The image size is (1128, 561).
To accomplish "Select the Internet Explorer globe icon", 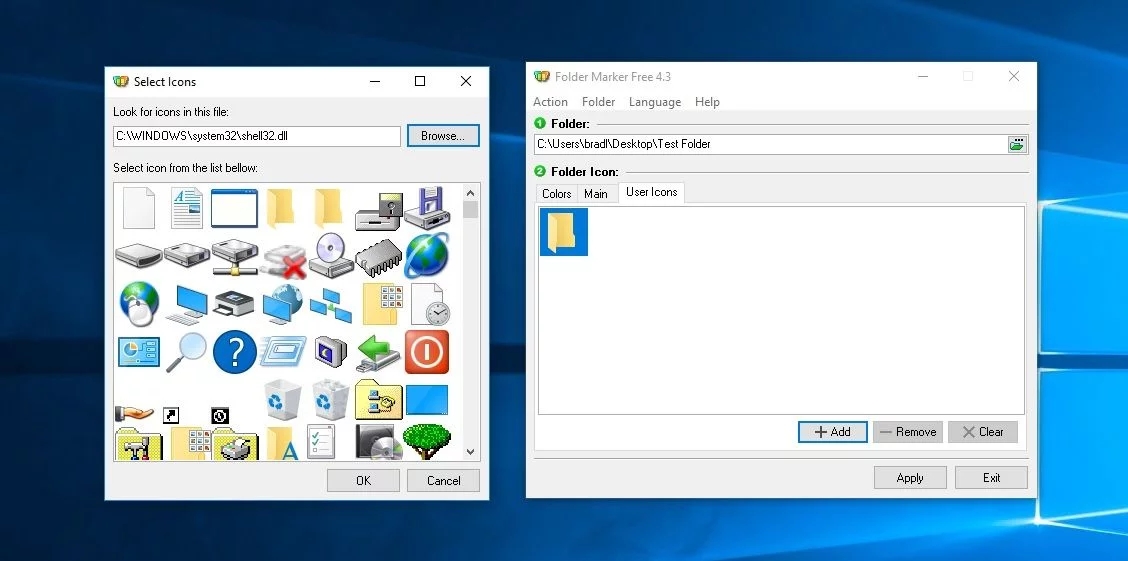I will point(427,256).
